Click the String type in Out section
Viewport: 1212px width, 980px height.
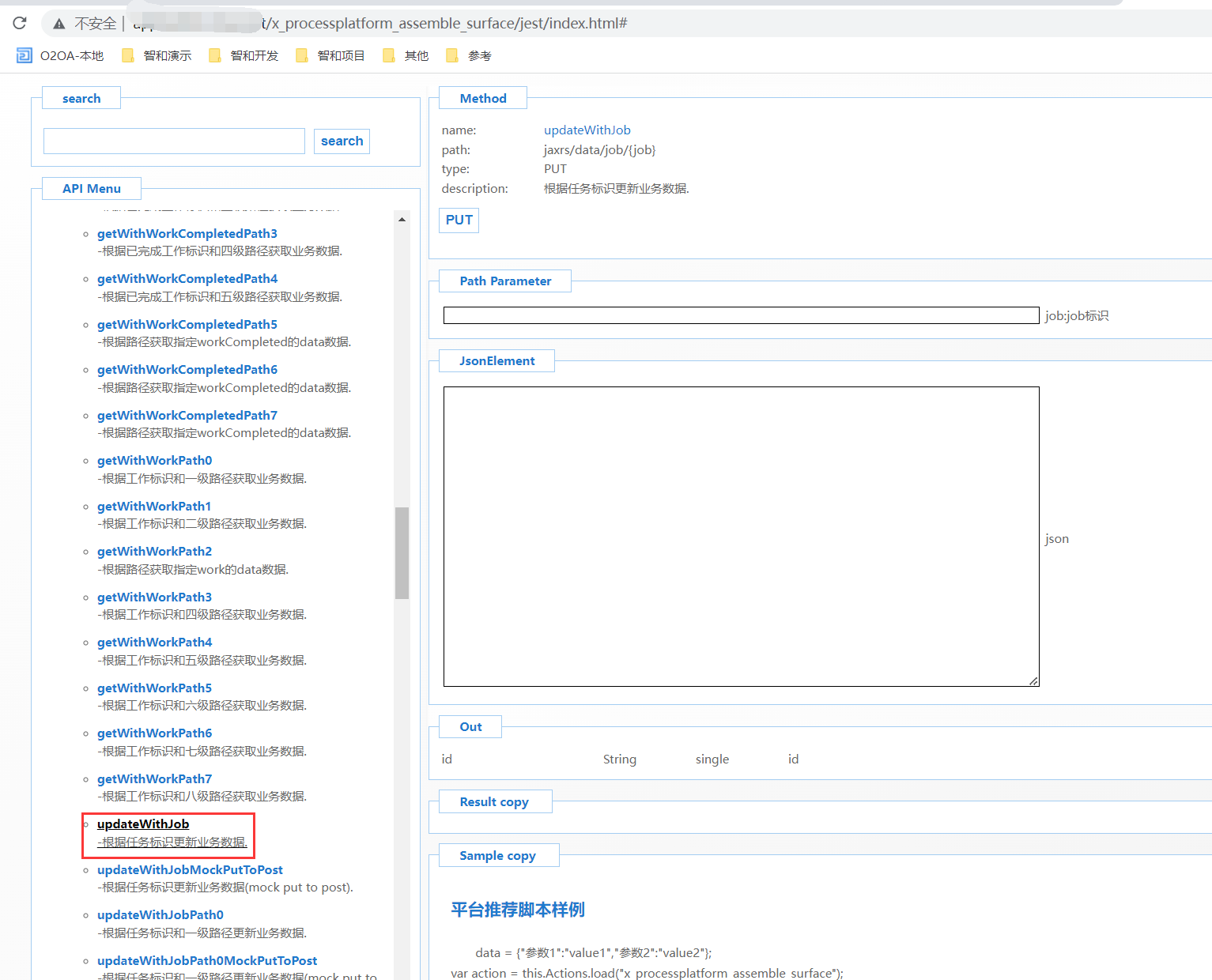[620, 759]
